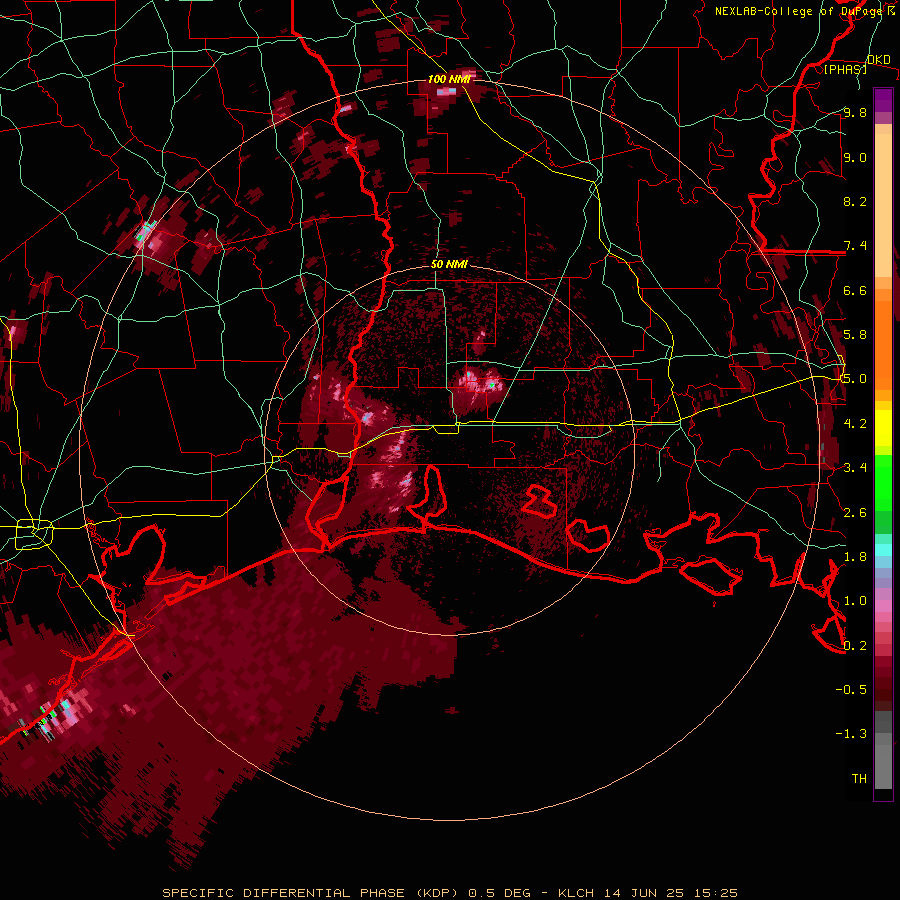
Task: Click the 2.6 scale label
Action: pos(855,513)
